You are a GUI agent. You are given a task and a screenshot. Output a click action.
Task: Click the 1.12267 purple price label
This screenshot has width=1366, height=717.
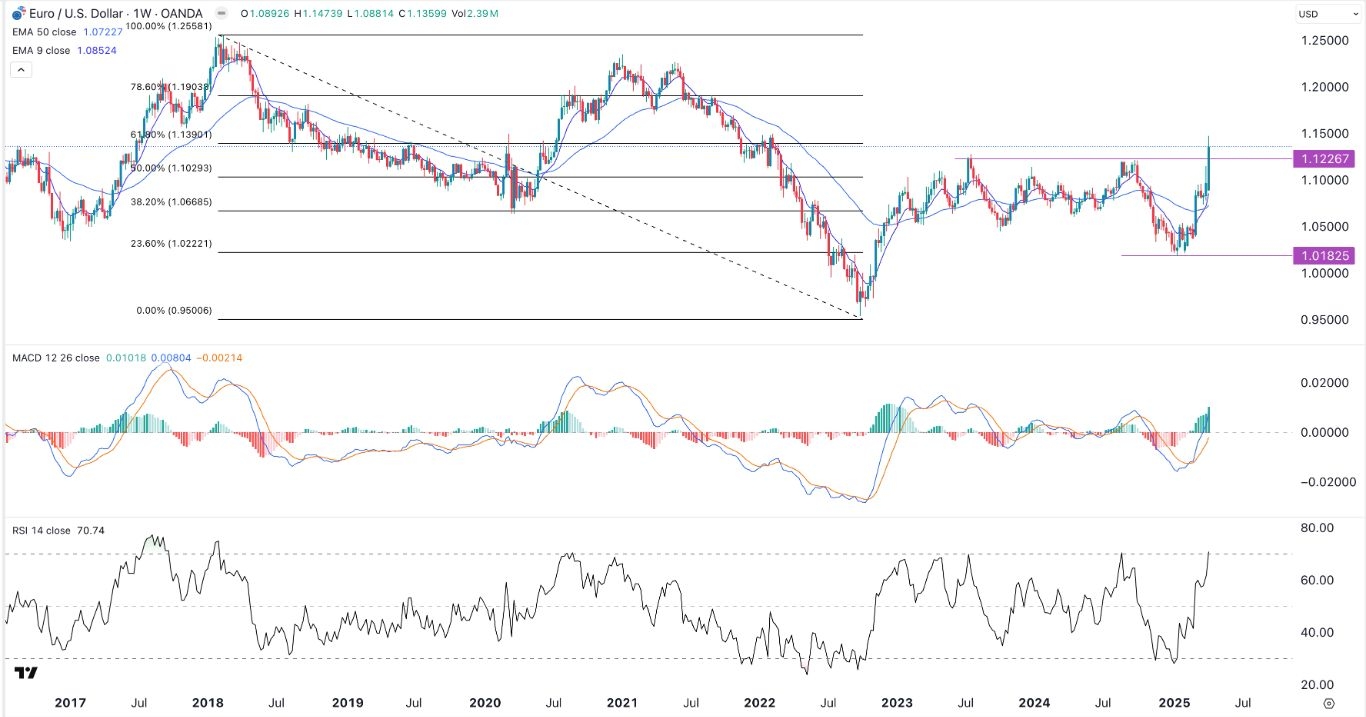tap(1326, 159)
